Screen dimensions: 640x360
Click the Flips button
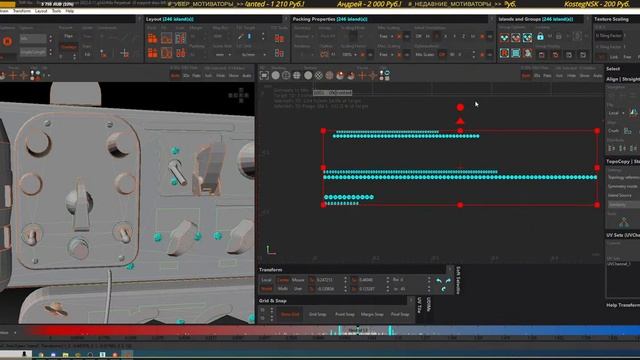coord(69,36)
